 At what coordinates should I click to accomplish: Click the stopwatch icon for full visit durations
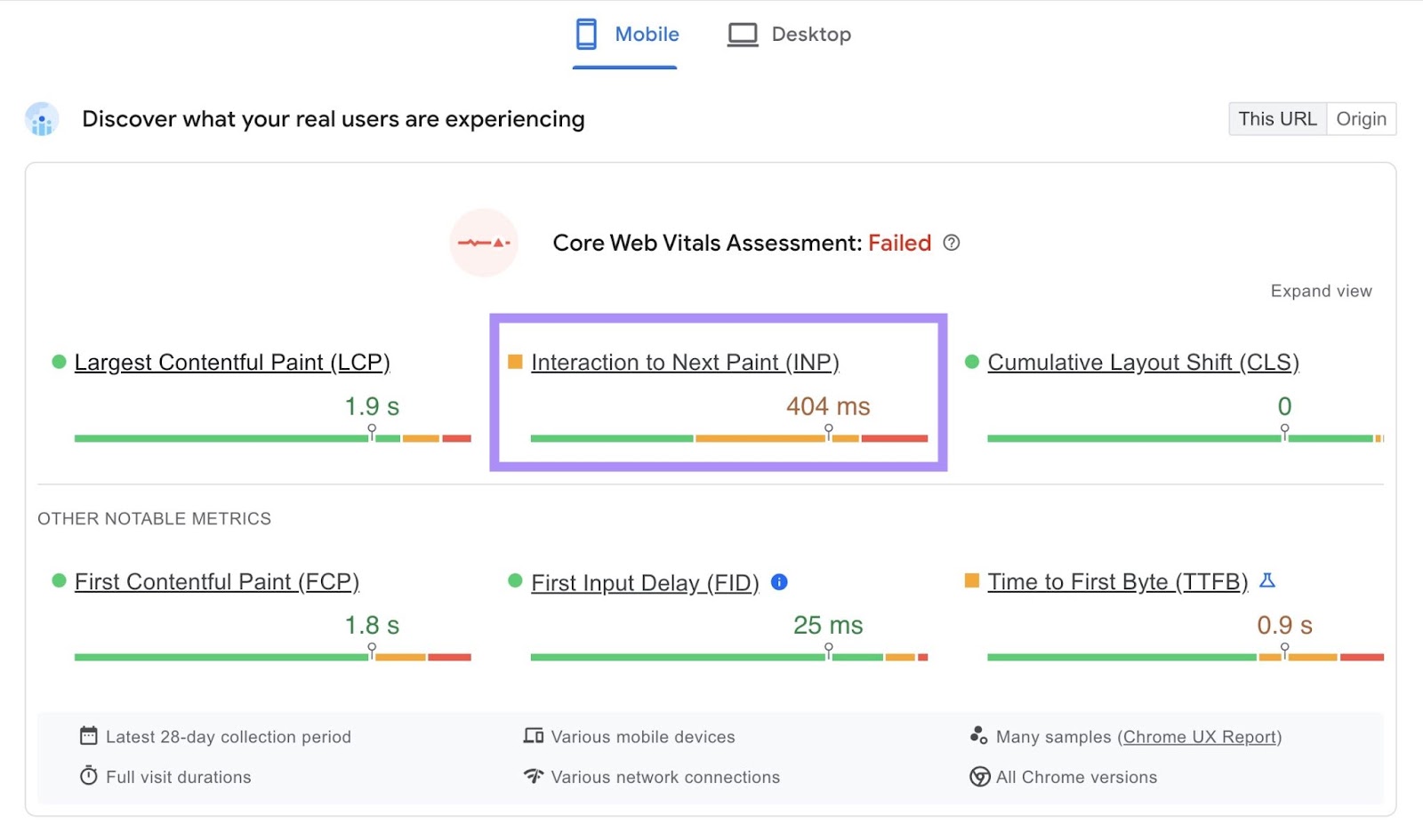(x=89, y=776)
